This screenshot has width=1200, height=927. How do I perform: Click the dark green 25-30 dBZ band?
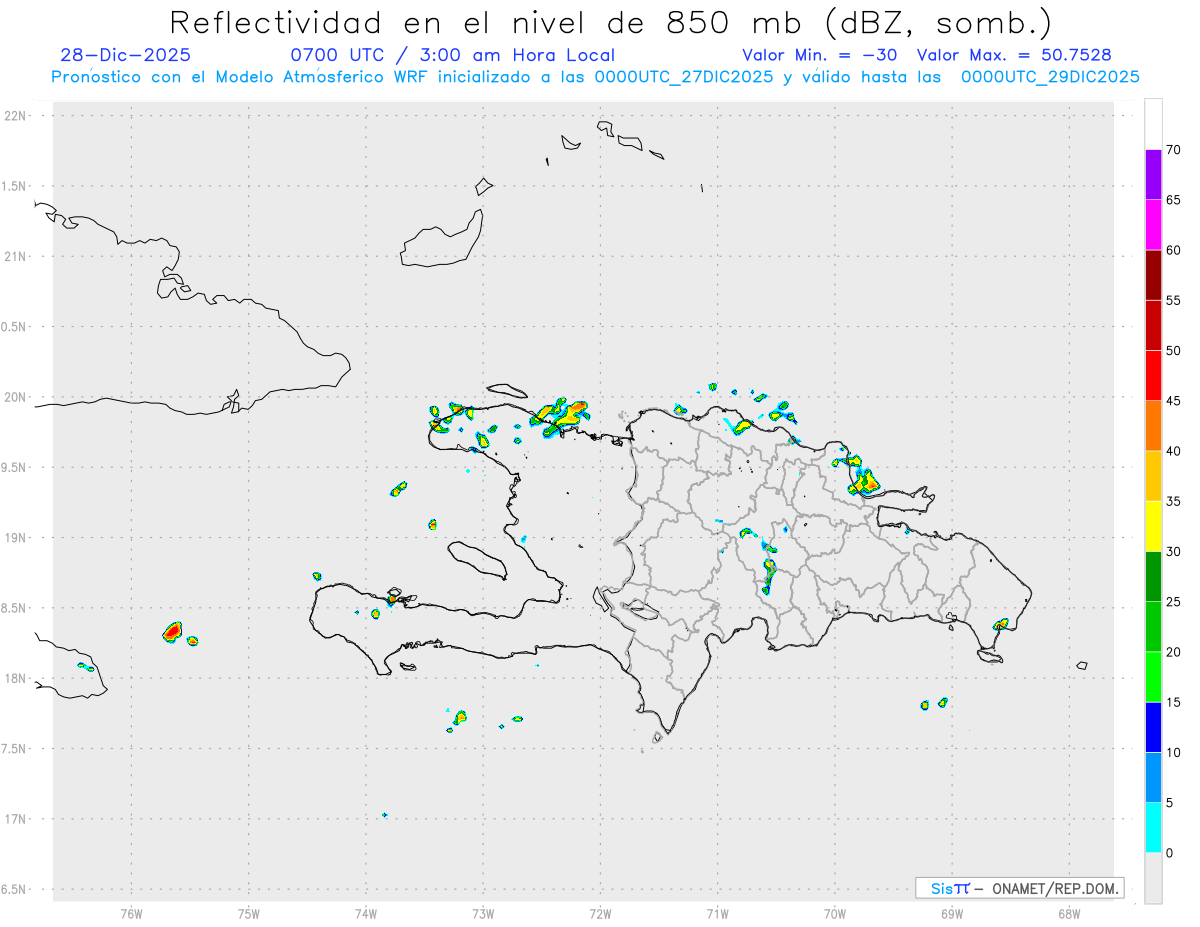click(x=1153, y=576)
